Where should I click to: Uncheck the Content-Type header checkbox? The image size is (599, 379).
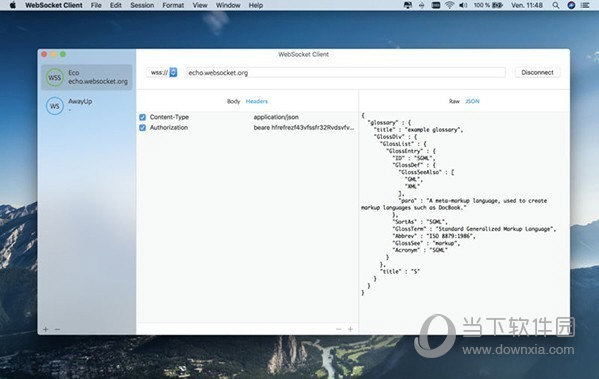tap(142, 117)
